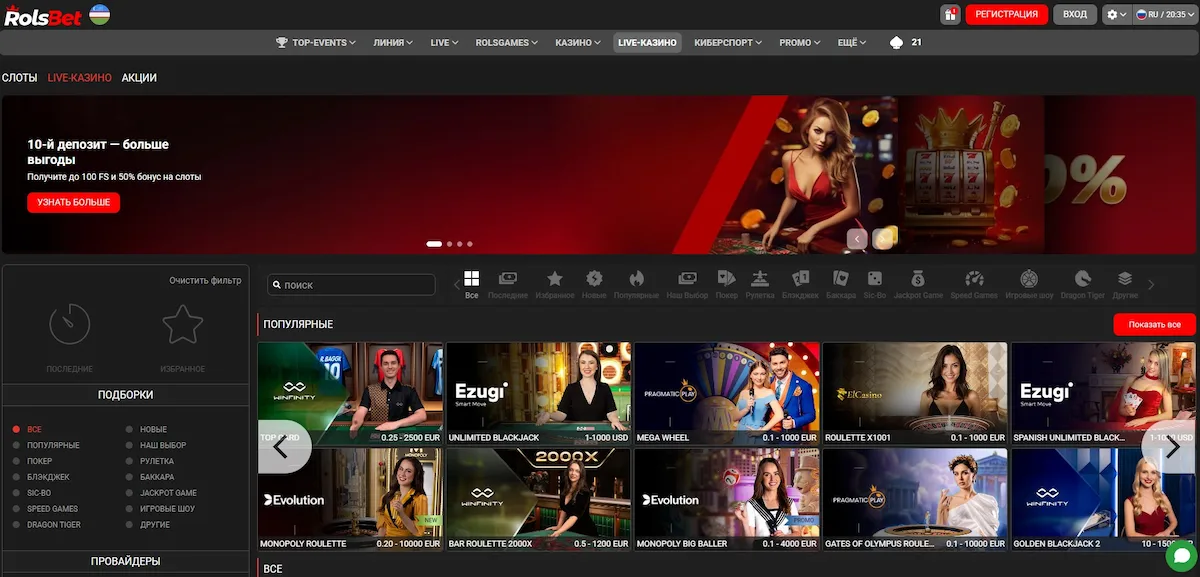Click the 'УЗНАТЬ БОЛЬШЕ' banner button
Viewport: 1200px width, 577px height.
pyautogui.click(x=74, y=202)
